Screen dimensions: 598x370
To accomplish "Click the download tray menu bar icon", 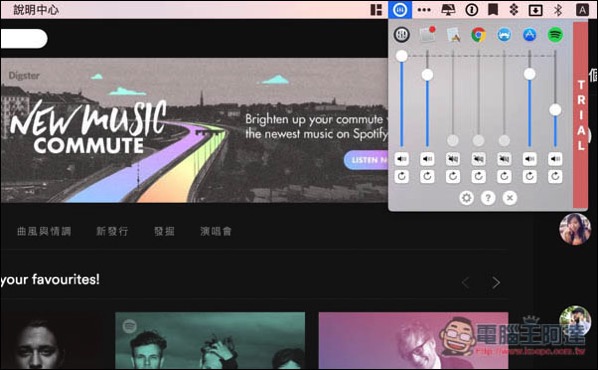I will tap(535, 10).
